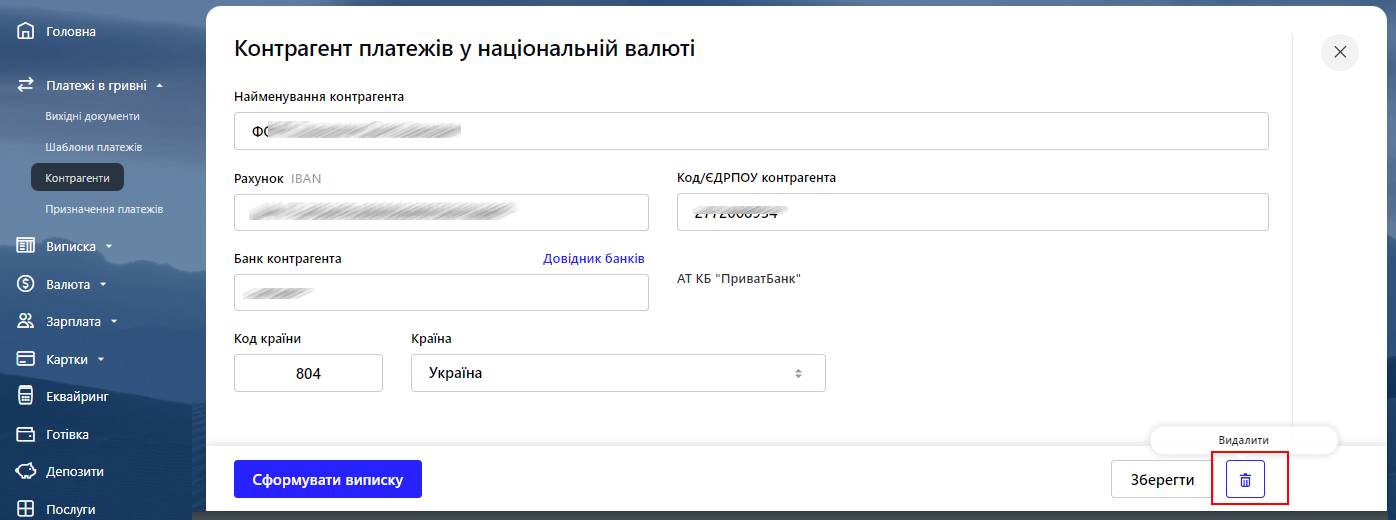Open the Довідник банків link
Screen dimensions: 1396x520
click(594, 258)
